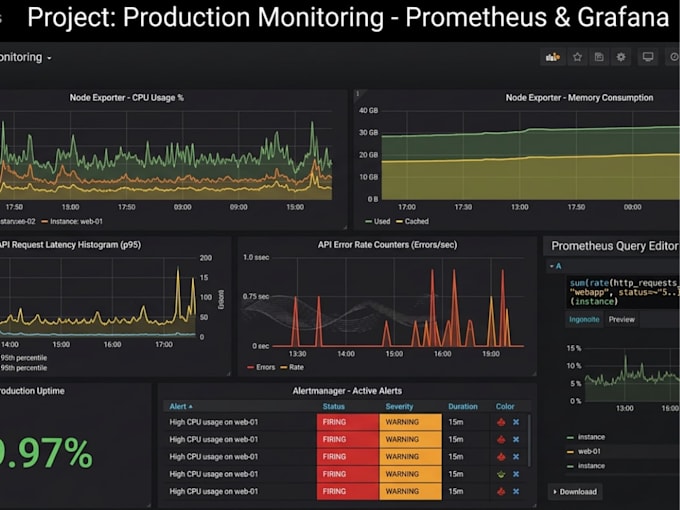Click the Add panel icon in toolbar

[552, 57]
